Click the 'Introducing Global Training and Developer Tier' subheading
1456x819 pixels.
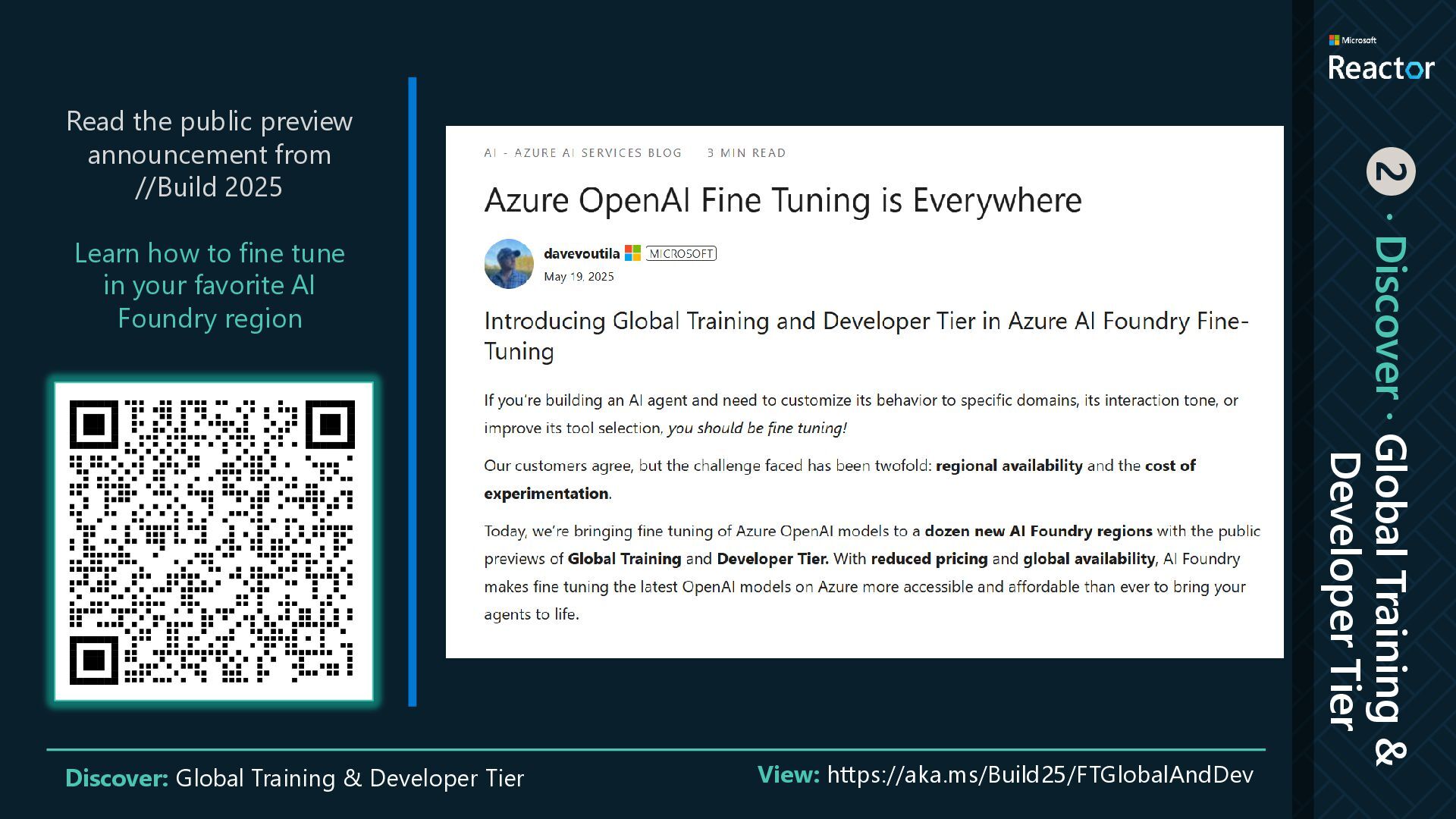[866, 336]
